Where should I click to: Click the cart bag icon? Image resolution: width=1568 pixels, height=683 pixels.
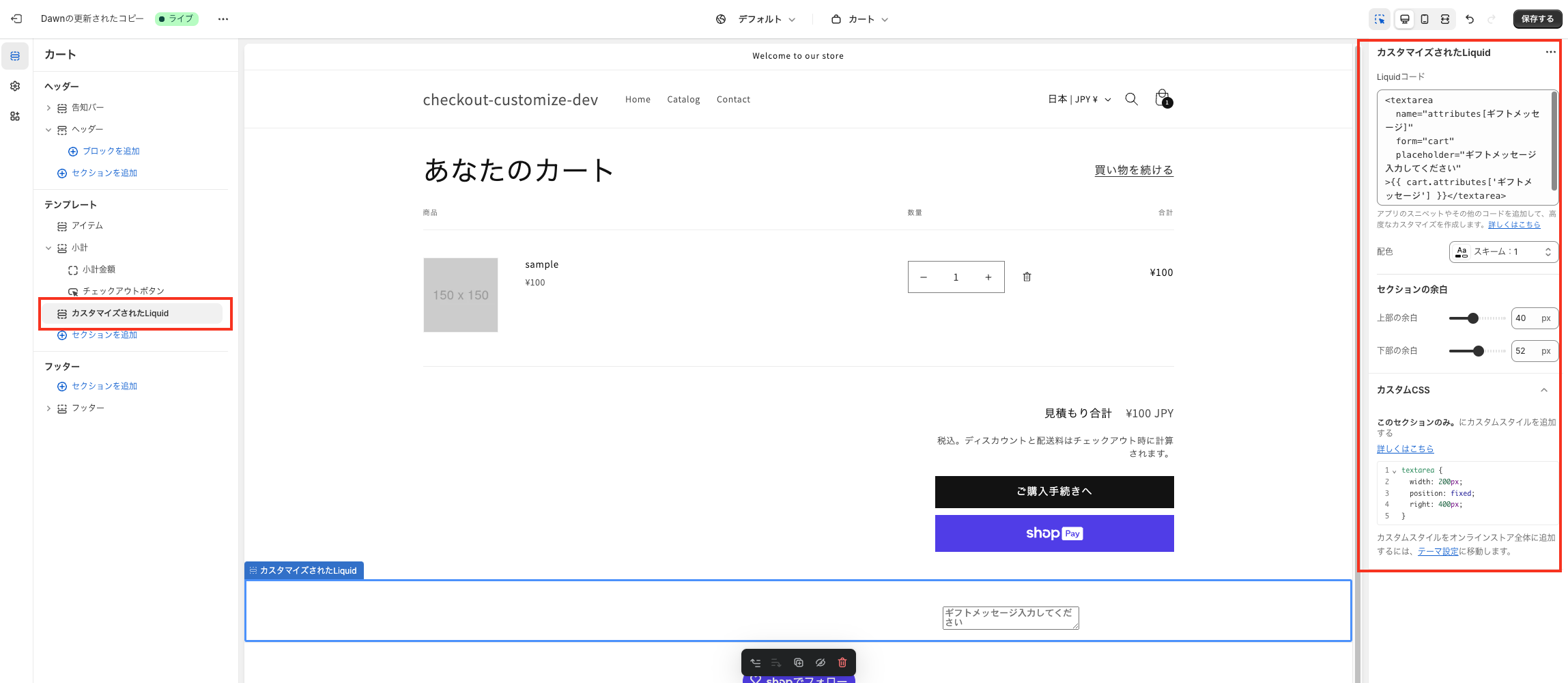[x=1163, y=99]
